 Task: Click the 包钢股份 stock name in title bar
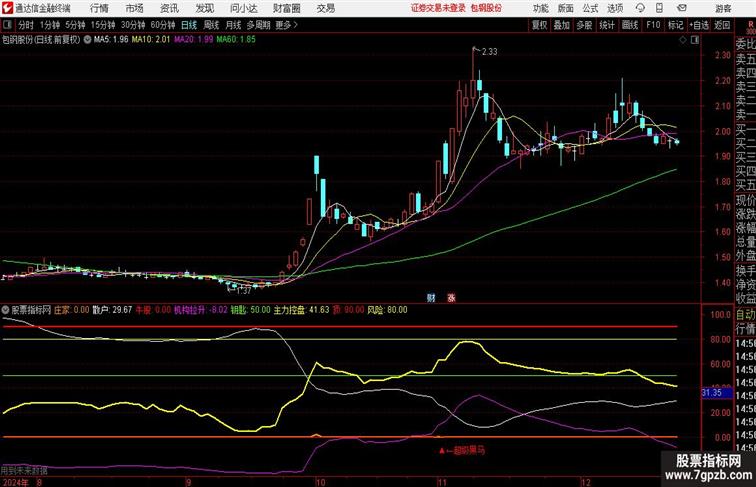[486, 8]
